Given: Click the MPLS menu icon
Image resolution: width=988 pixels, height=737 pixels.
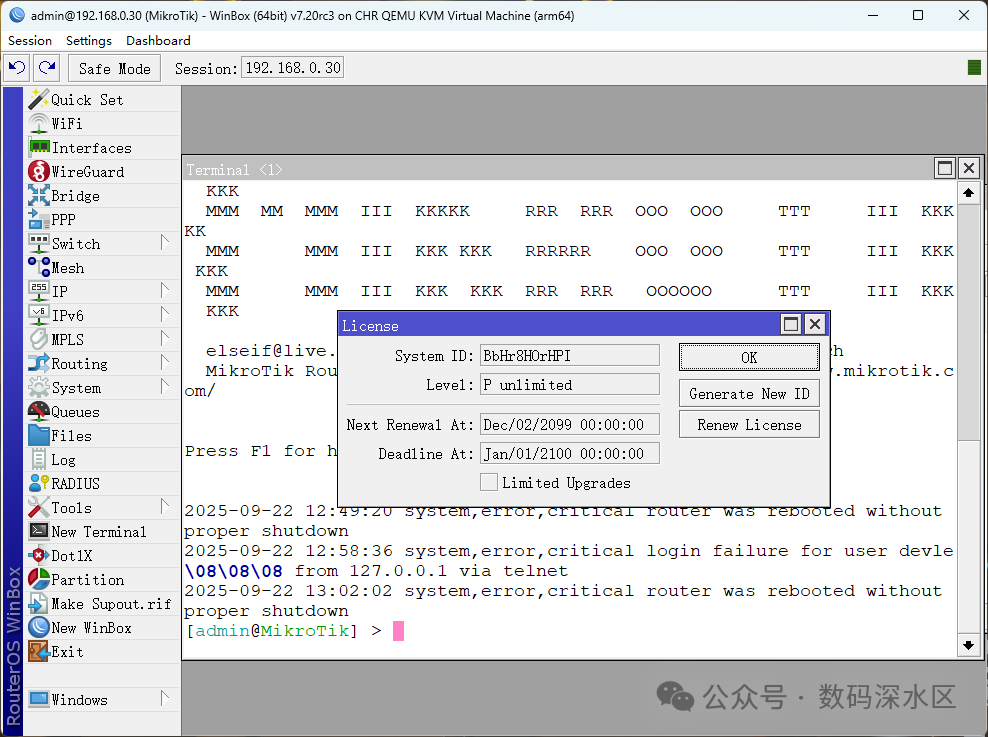Looking at the screenshot, I should 38,339.
